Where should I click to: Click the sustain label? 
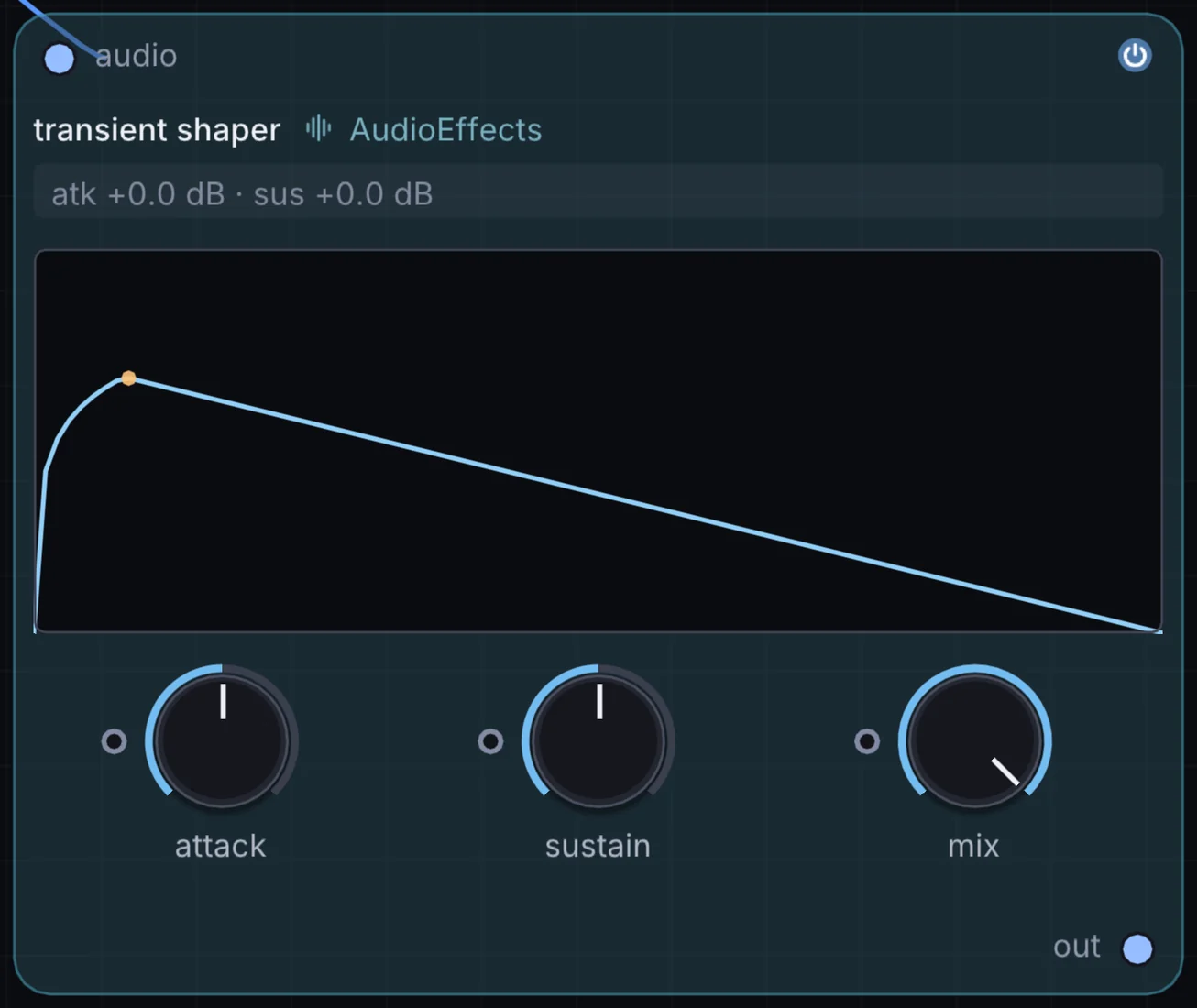pyautogui.click(x=598, y=846)
